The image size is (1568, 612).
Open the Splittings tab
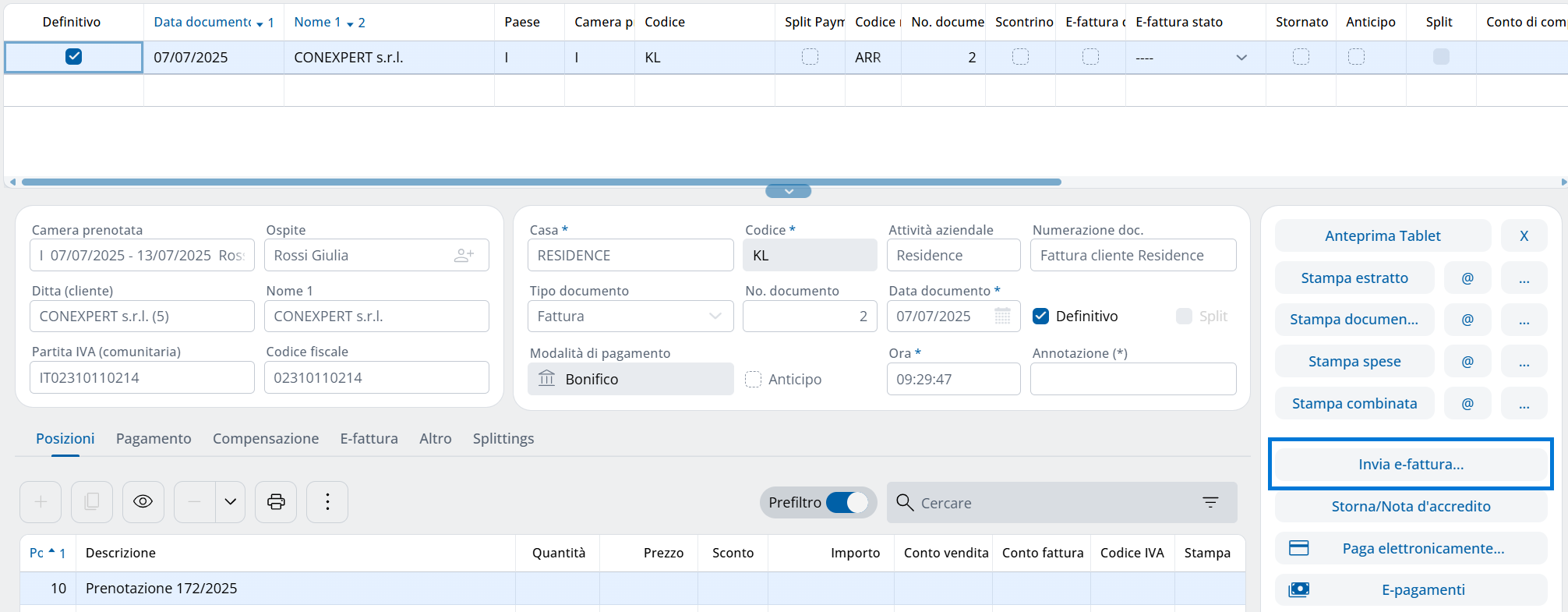tap(503, 439)
